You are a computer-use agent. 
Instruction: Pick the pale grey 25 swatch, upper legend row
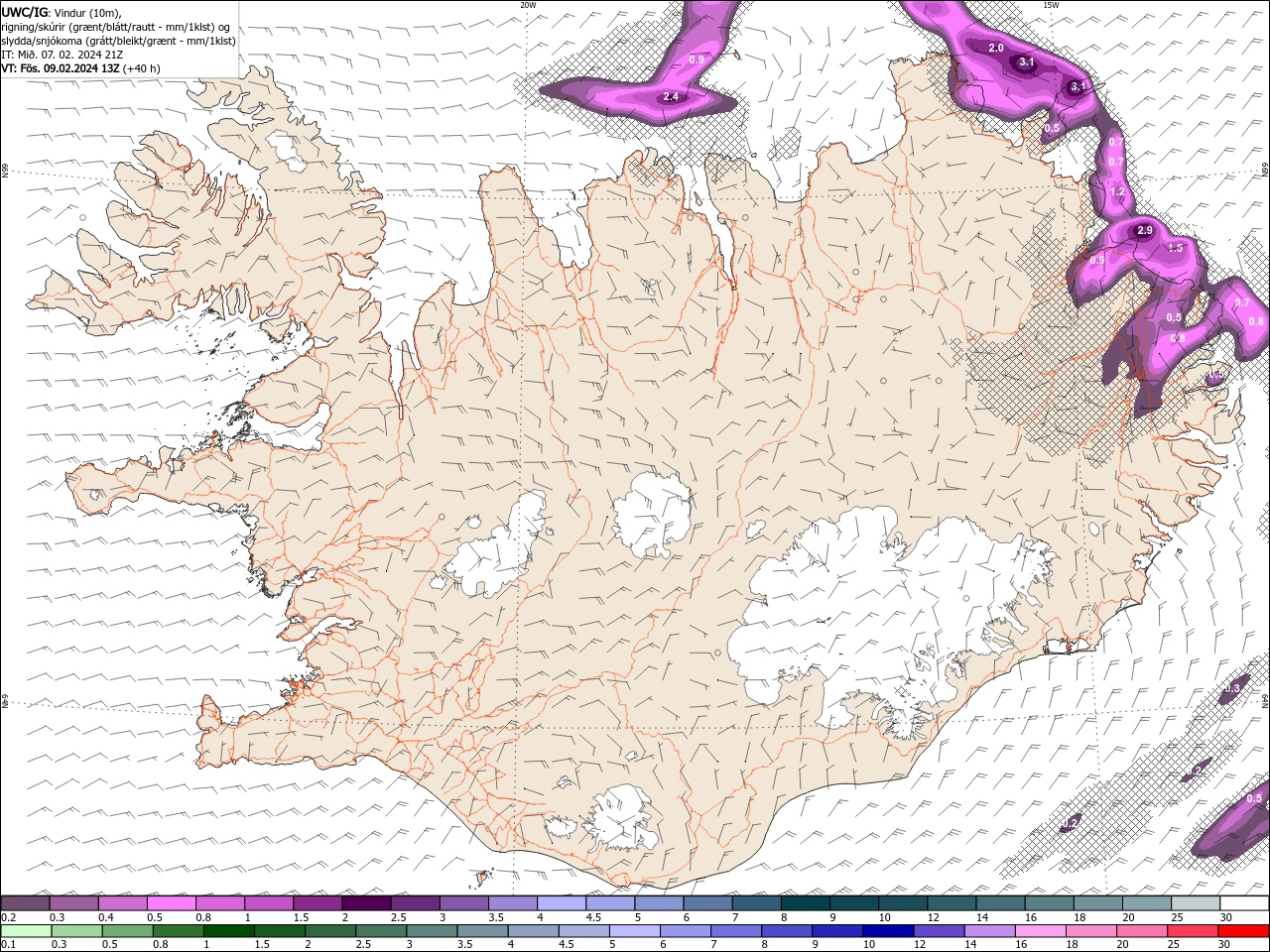click(1196, 903)
